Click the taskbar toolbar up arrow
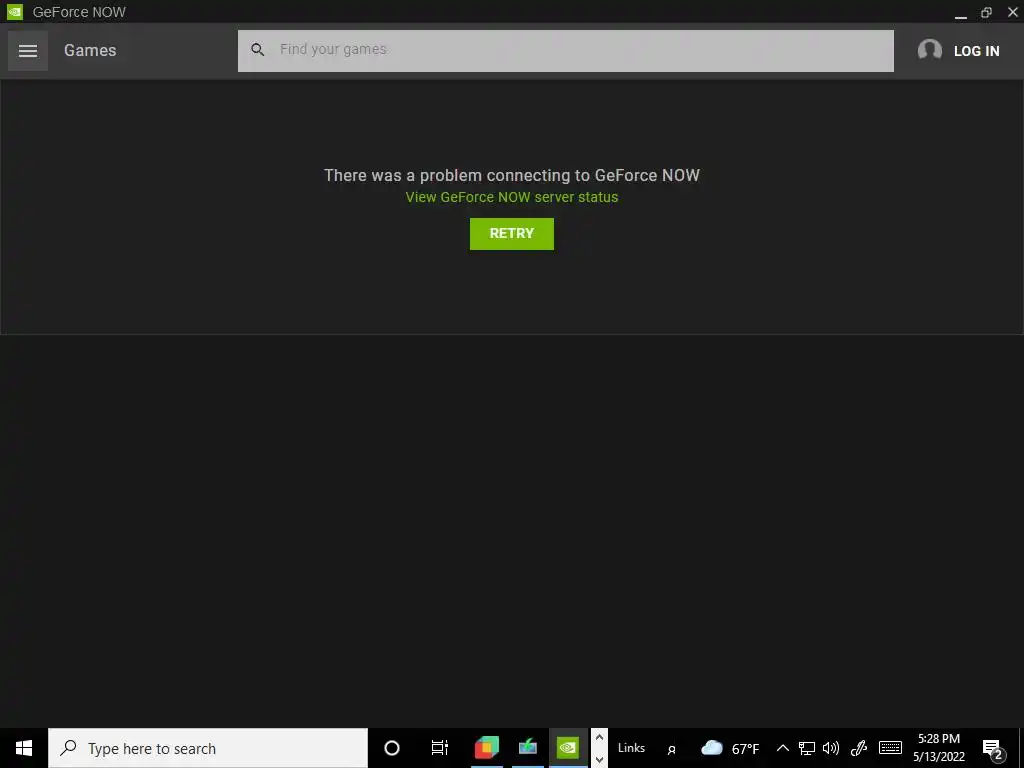 coord(599,737)
